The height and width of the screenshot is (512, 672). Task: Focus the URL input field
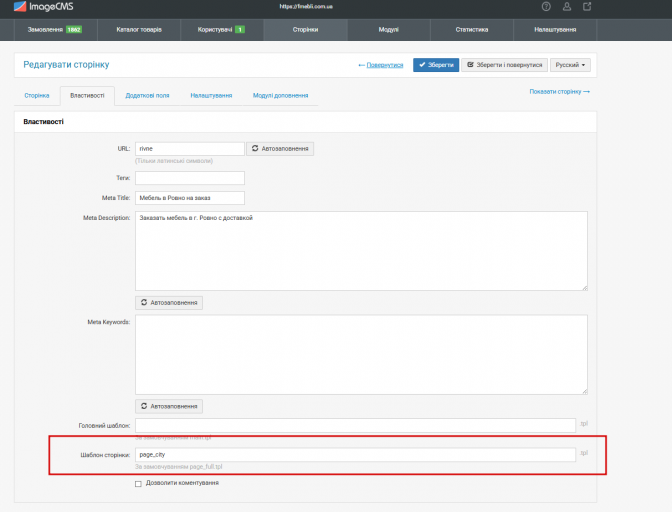[190, 149]
